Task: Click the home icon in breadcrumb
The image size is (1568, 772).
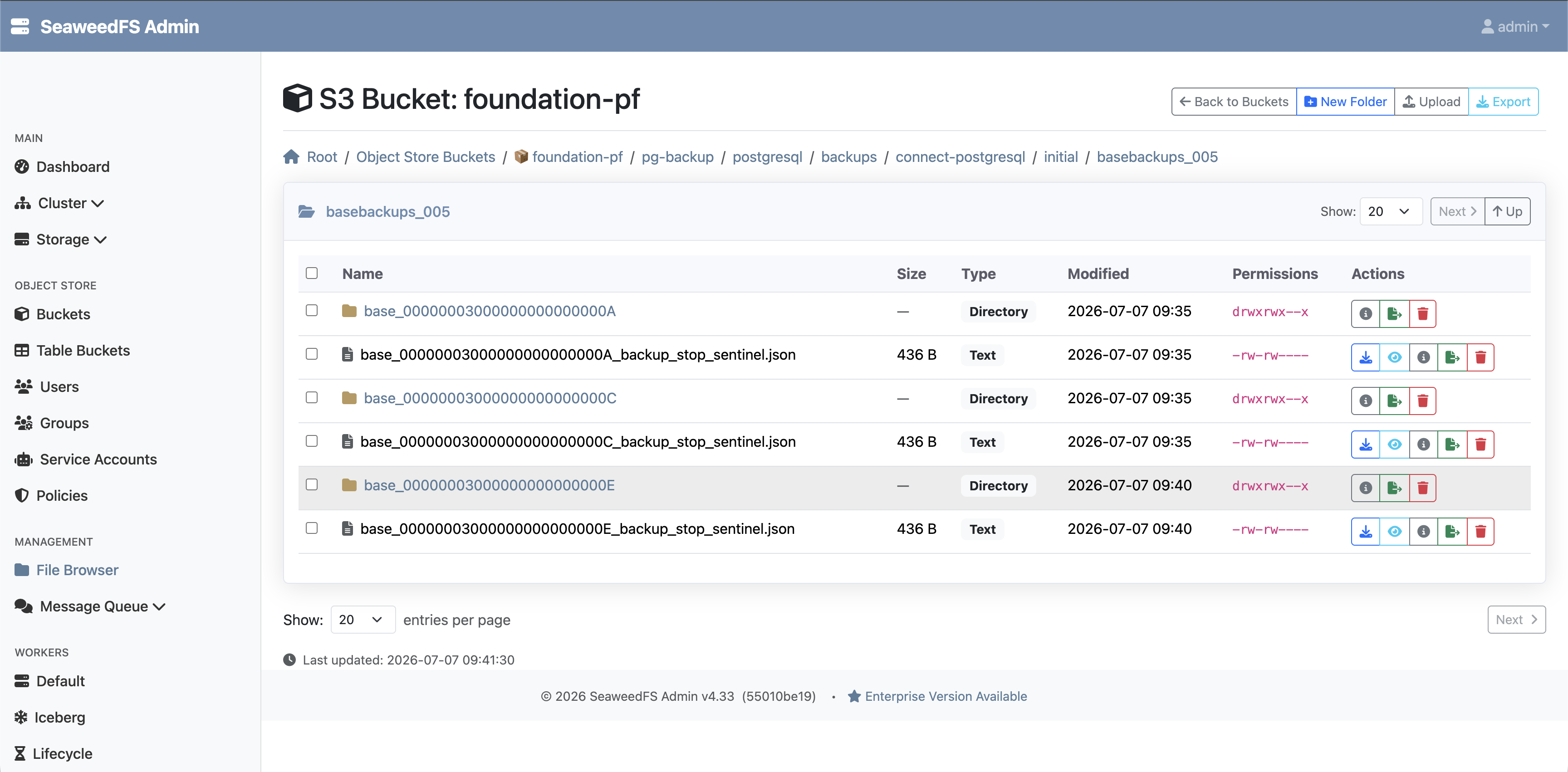Action: (x=291, y=157)
